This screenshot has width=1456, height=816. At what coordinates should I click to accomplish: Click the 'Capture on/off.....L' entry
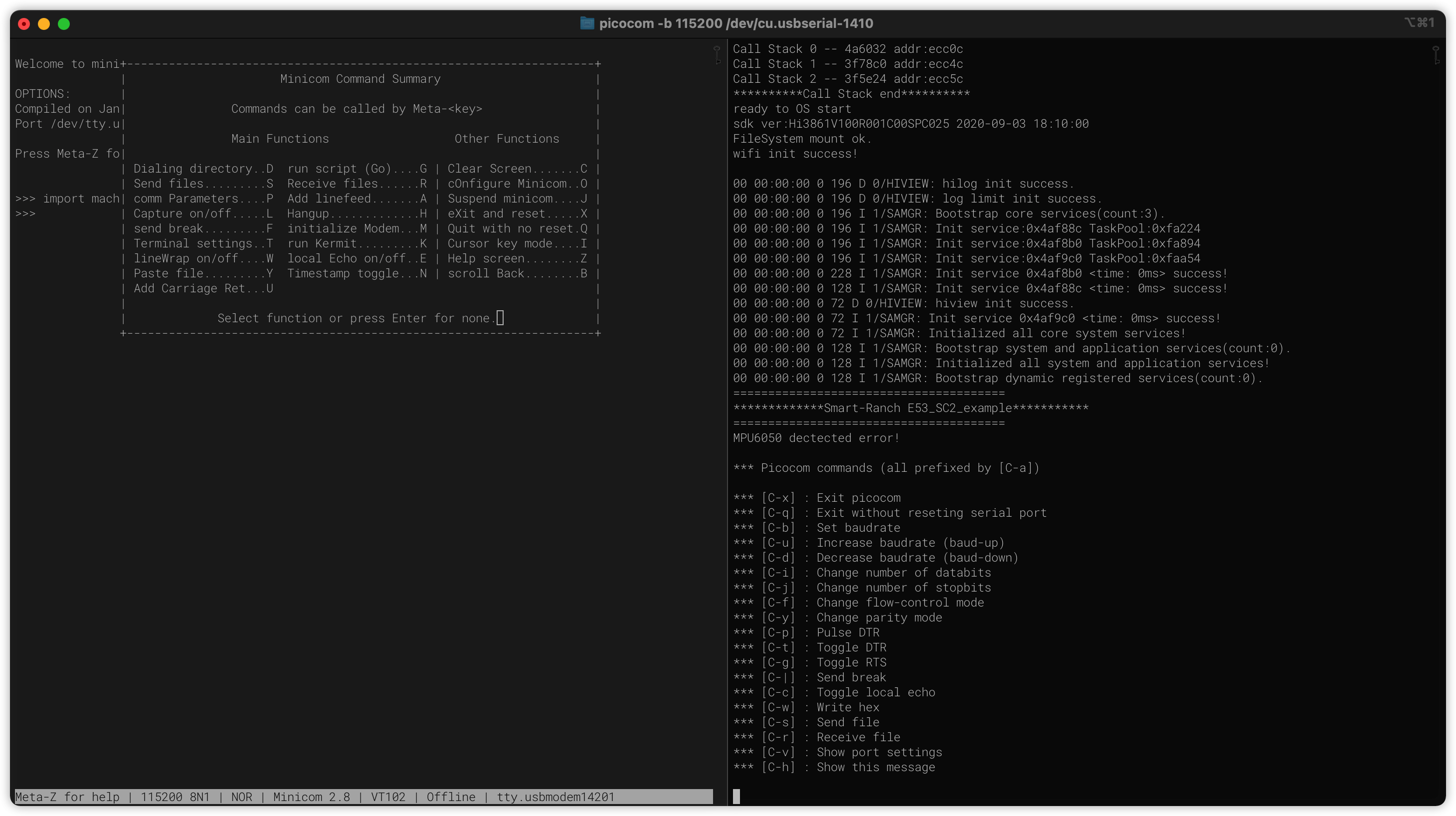203,213
